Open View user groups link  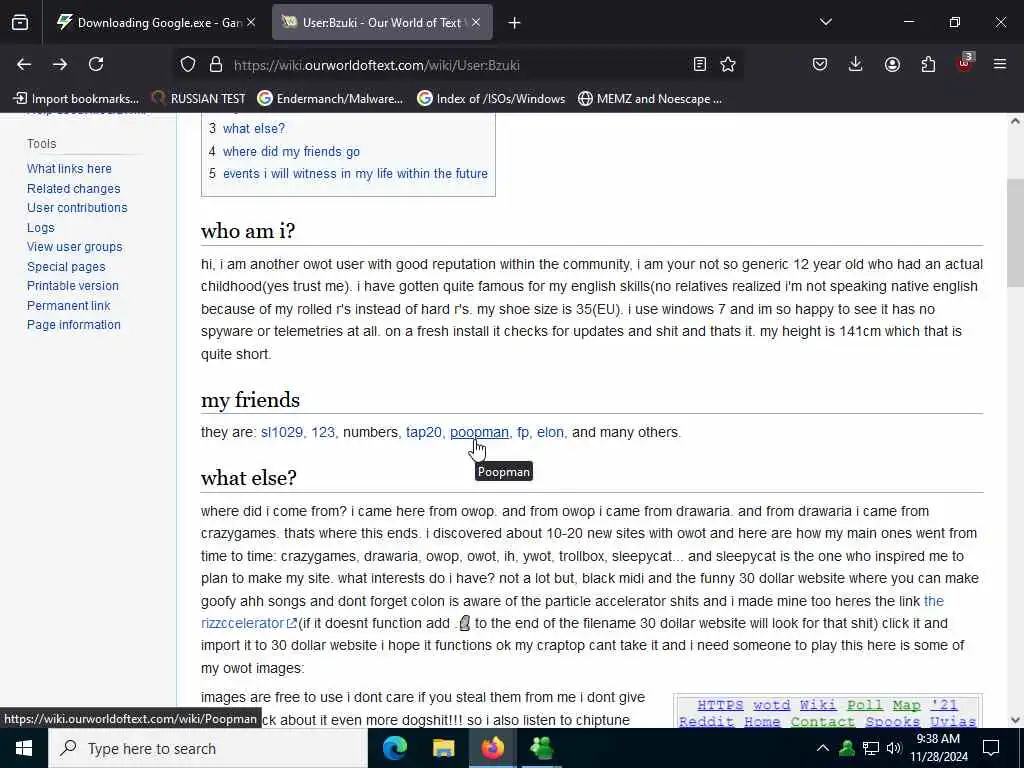[74, 247]
